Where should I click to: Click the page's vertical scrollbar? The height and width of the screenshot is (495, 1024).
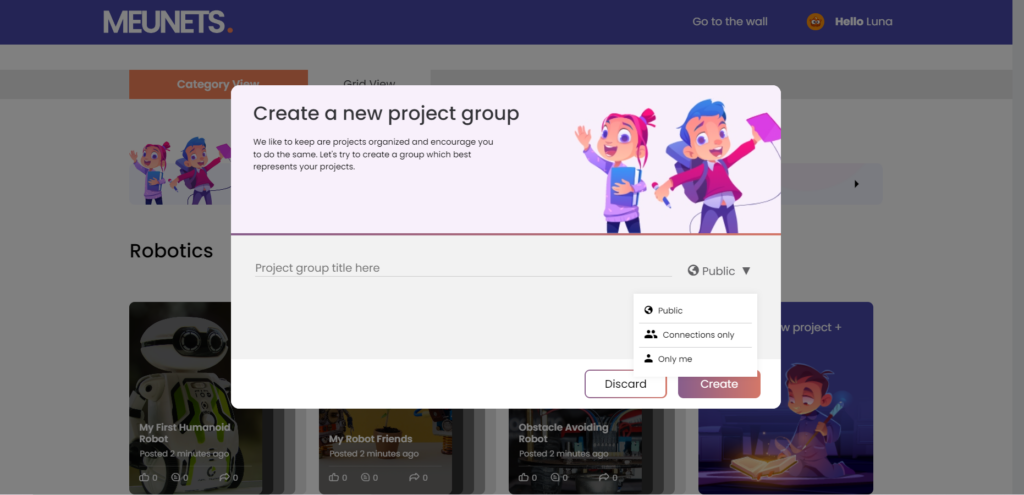click(x=1018, y=248)
